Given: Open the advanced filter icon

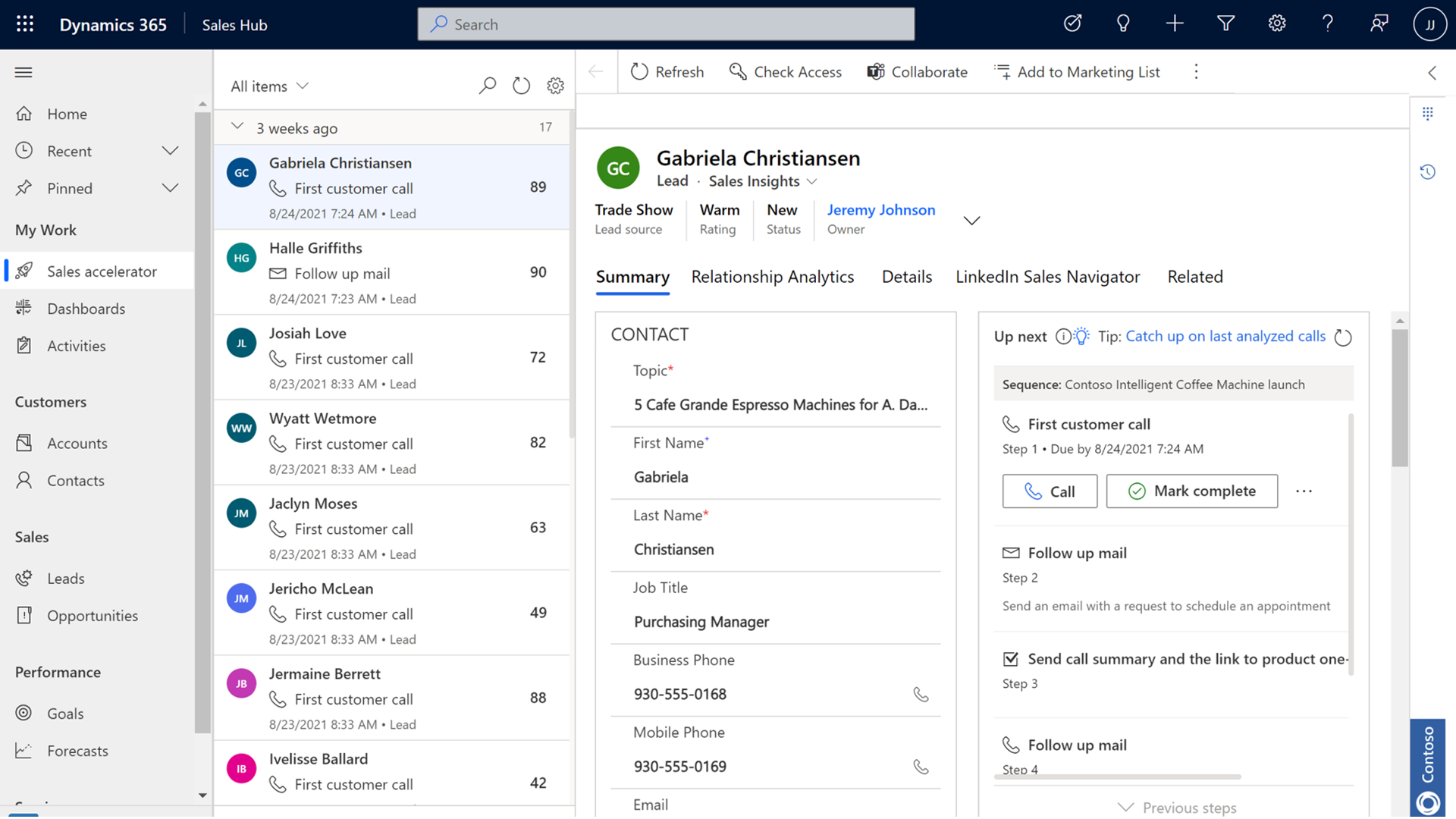Looking at the screenshot, I should click(x=1225, y=24).
